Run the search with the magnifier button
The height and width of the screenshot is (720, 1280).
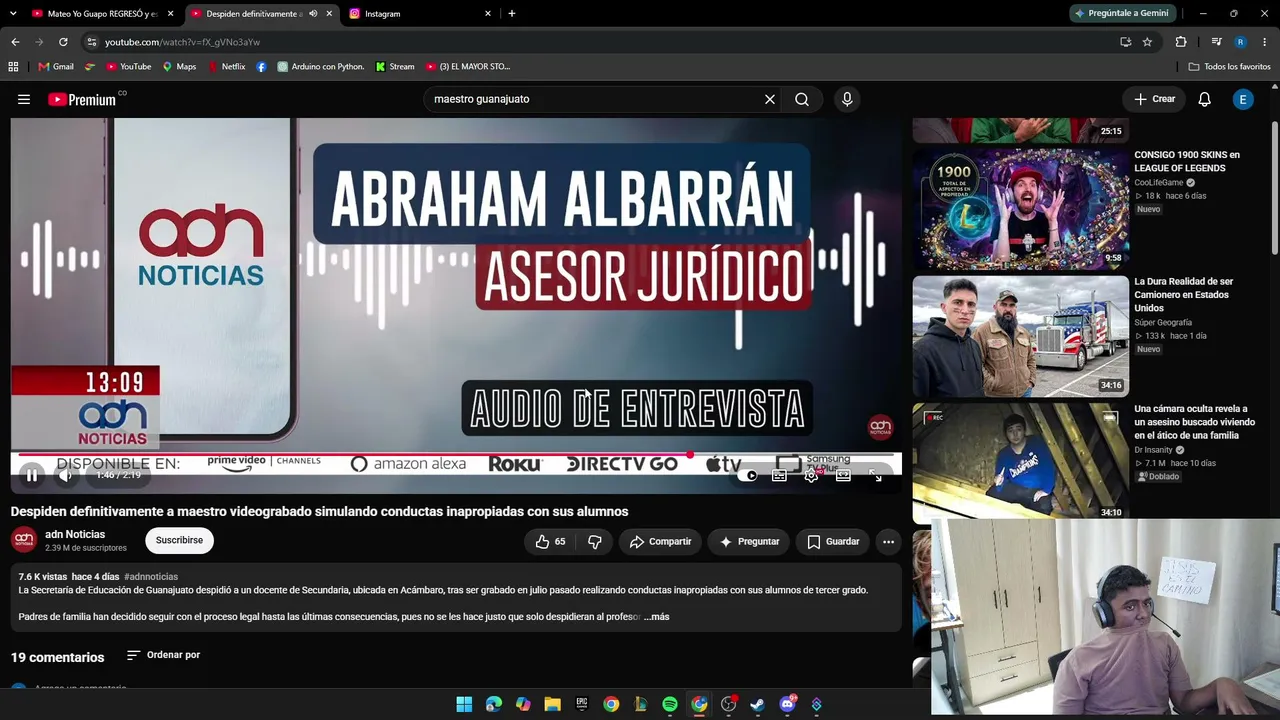tap(802, 99)
